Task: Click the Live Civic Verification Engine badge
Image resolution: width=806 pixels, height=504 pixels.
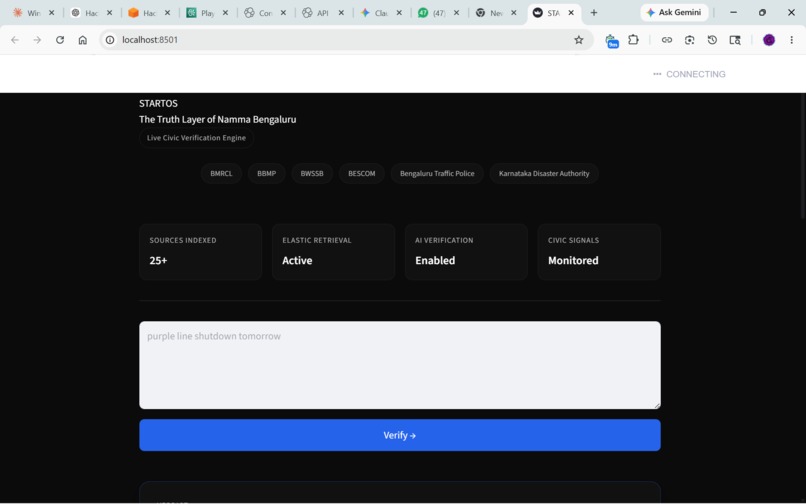Action: tap(196, 138)
